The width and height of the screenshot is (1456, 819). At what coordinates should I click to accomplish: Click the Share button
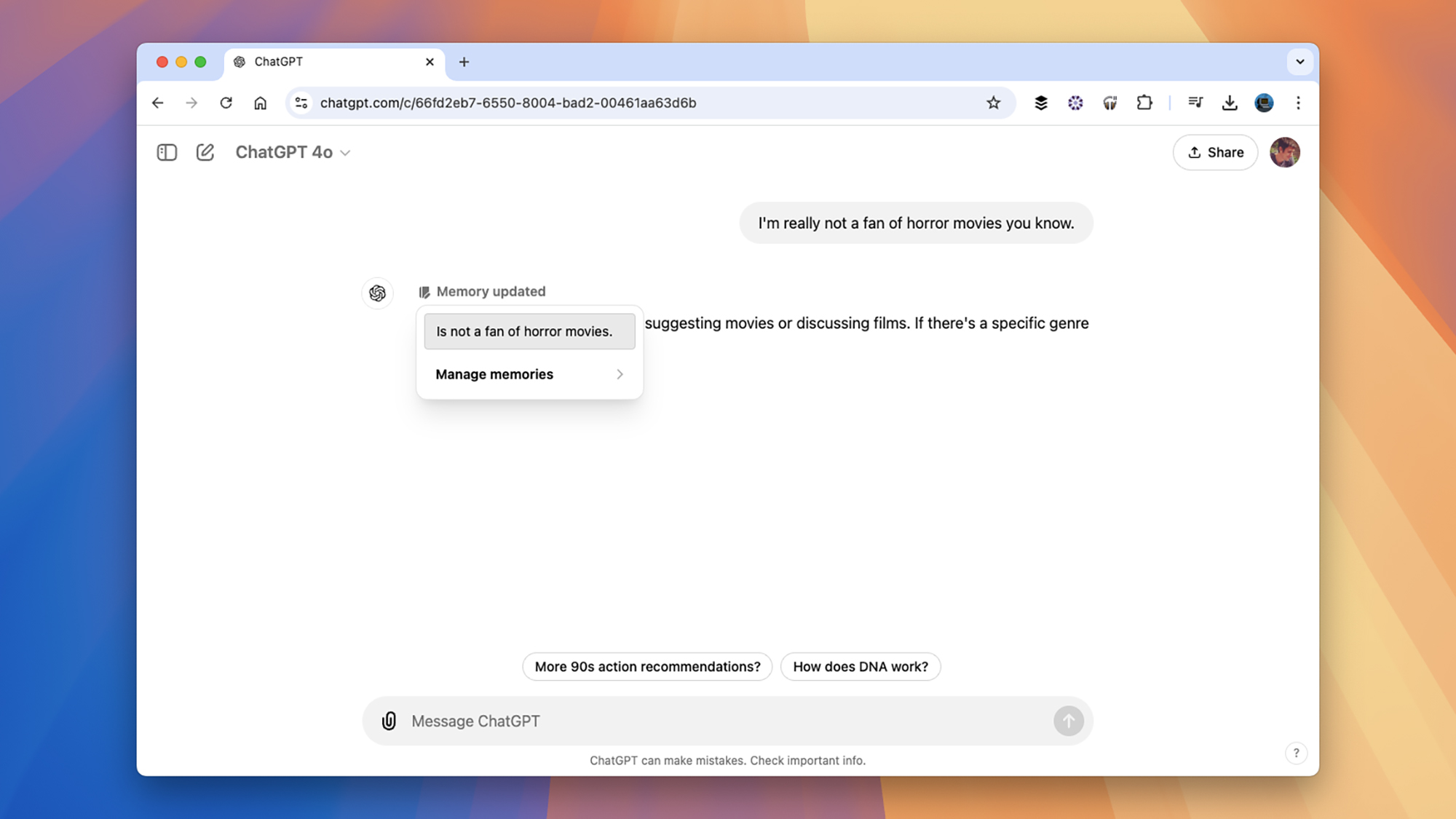point(1215,152)
